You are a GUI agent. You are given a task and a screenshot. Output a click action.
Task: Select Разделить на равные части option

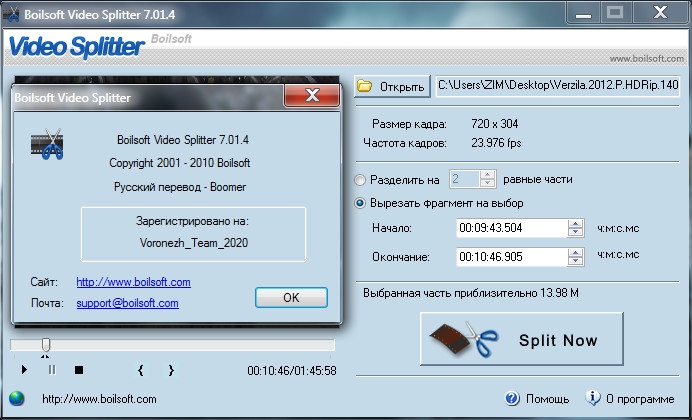(x=361, y=180)
